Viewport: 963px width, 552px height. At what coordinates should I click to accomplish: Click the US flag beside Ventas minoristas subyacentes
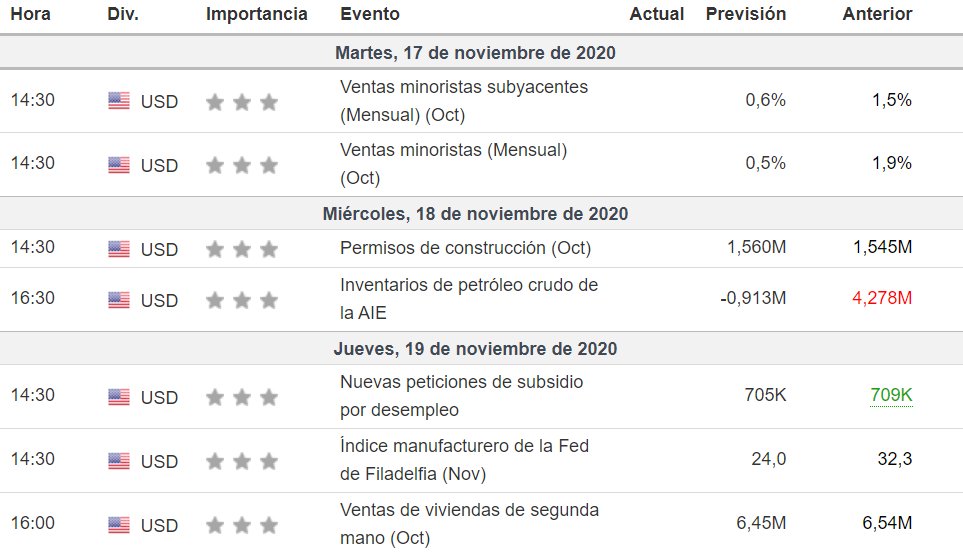point(119,101)
